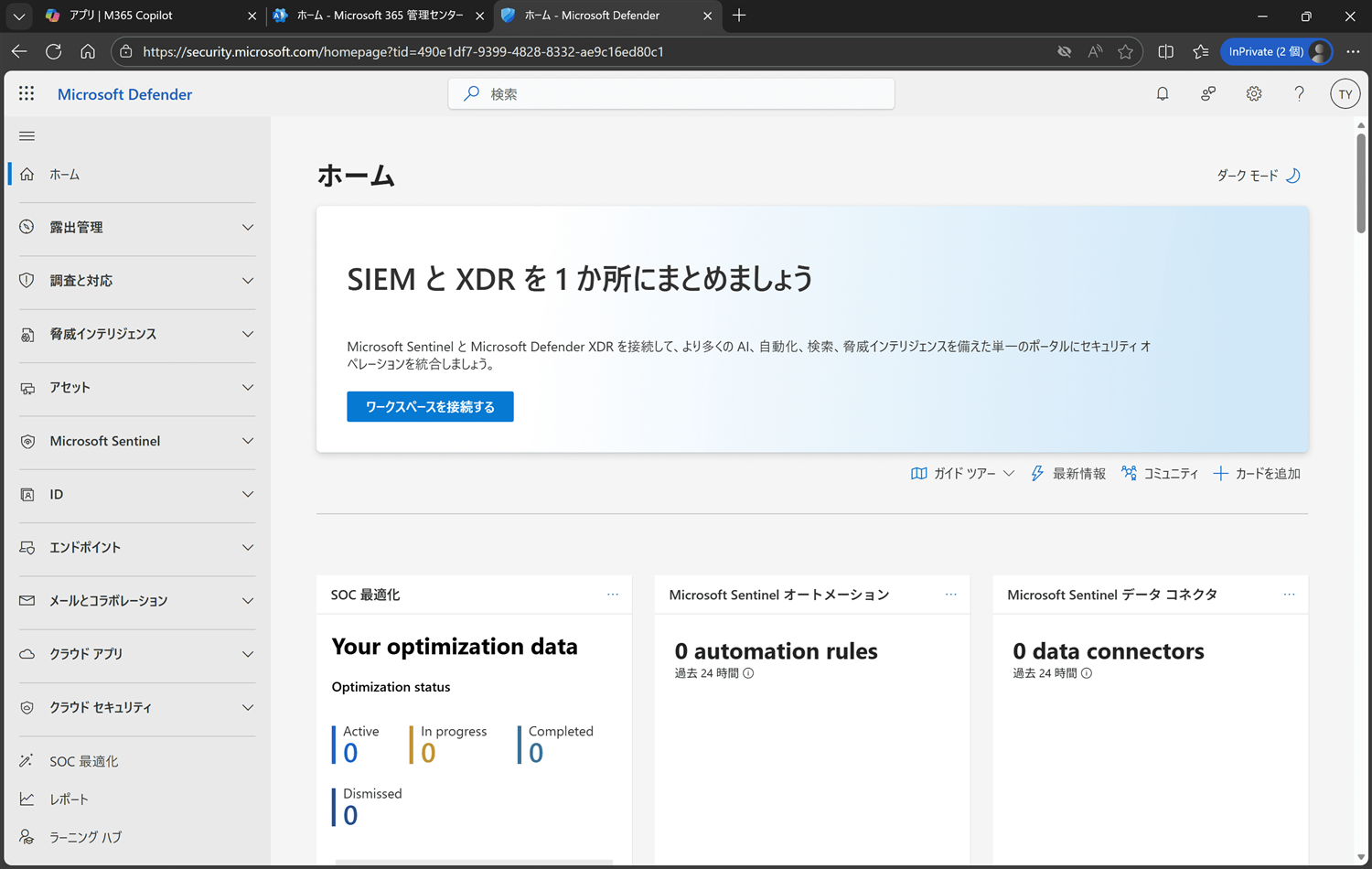The height and width of the screenshot is (869, 1372).
Task: Click the page vertical scrollbar
Action: [x=1361, y=183]
